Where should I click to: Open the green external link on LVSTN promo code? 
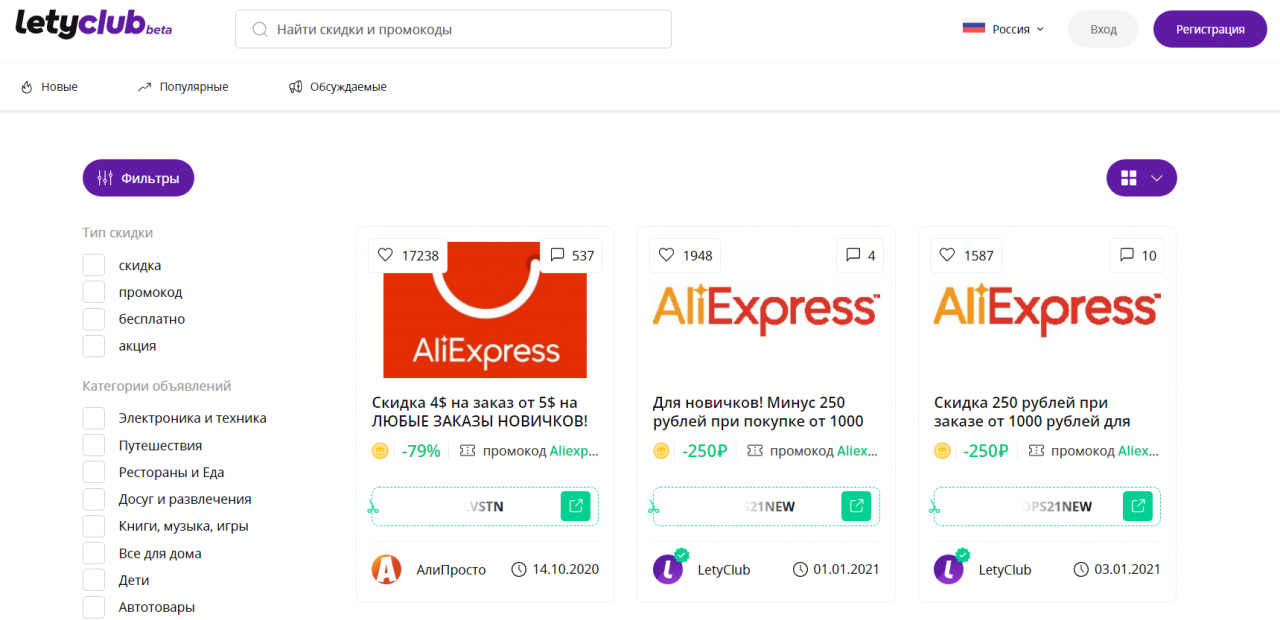(575, 506)
